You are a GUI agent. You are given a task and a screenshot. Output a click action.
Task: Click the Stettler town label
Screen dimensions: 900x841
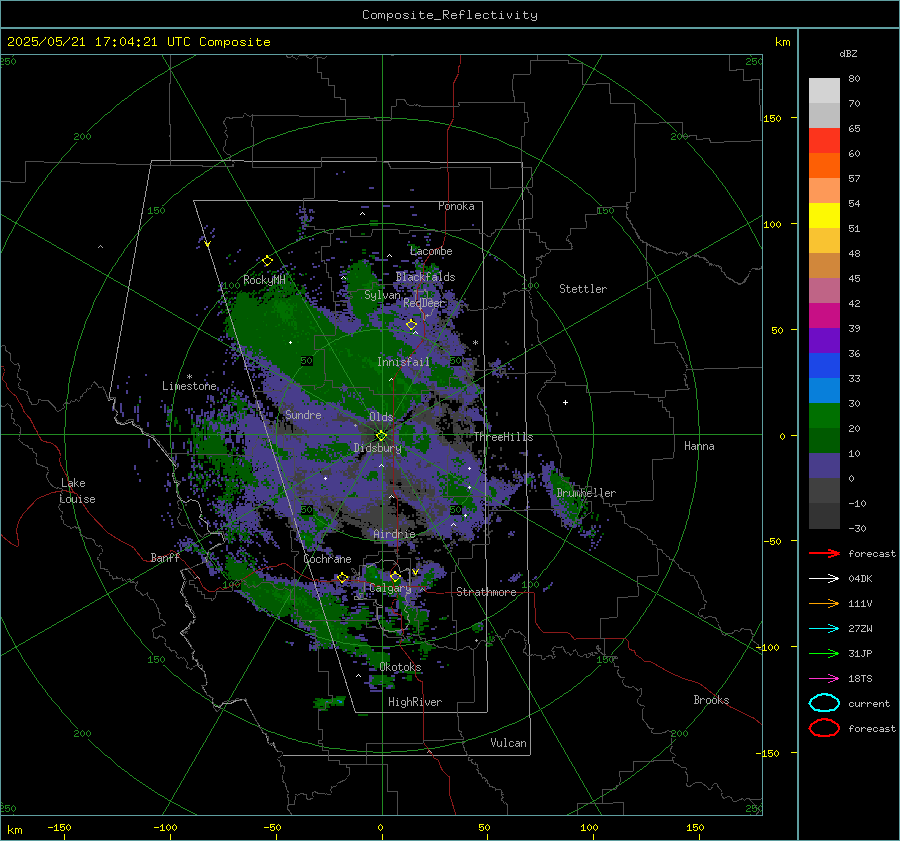583,289
